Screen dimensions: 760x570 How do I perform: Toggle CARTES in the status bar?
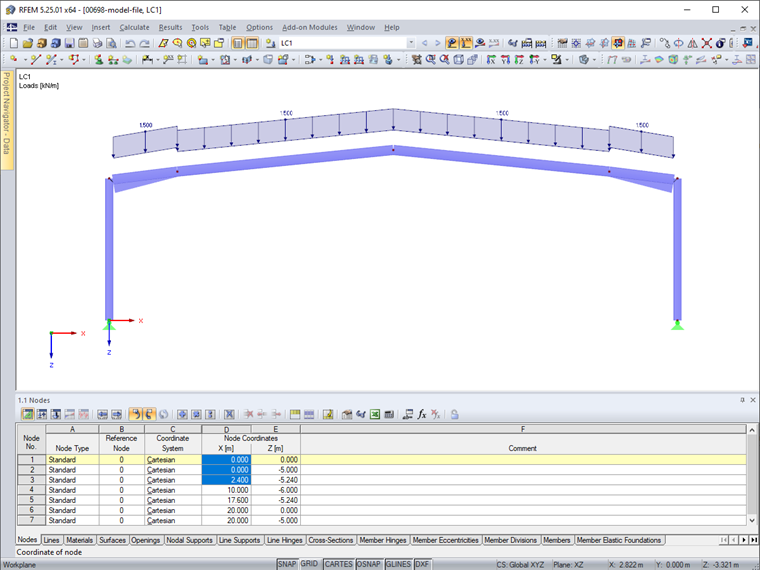338,564
